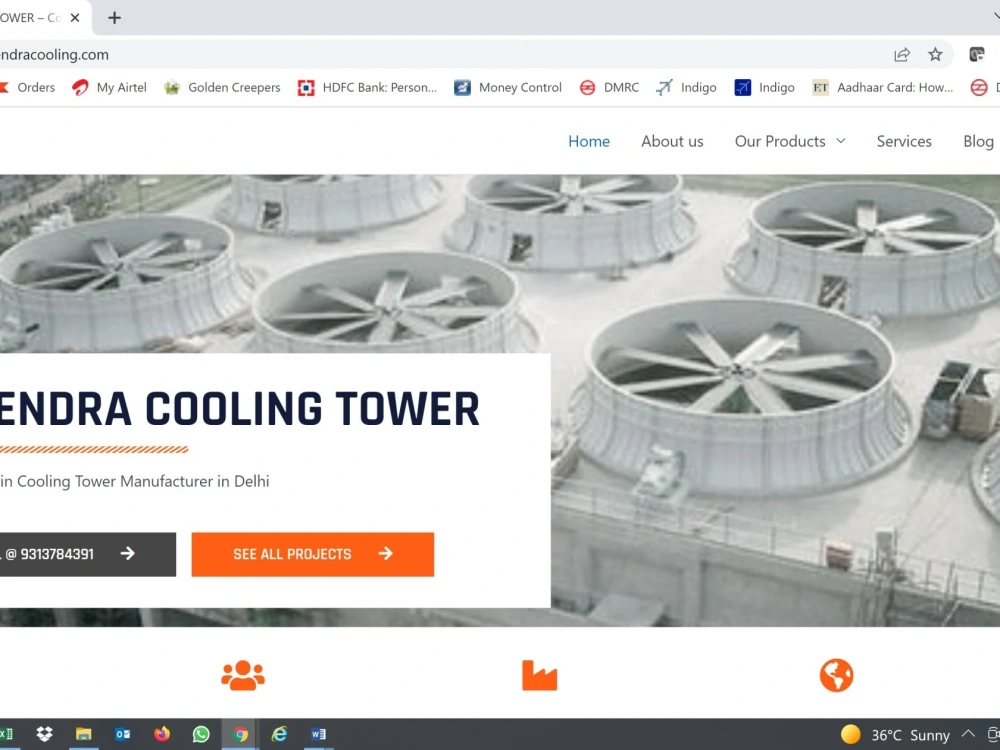The image size is (1000, 750).
Task: Open the Orders bookmark
Action: coord(27,87)
